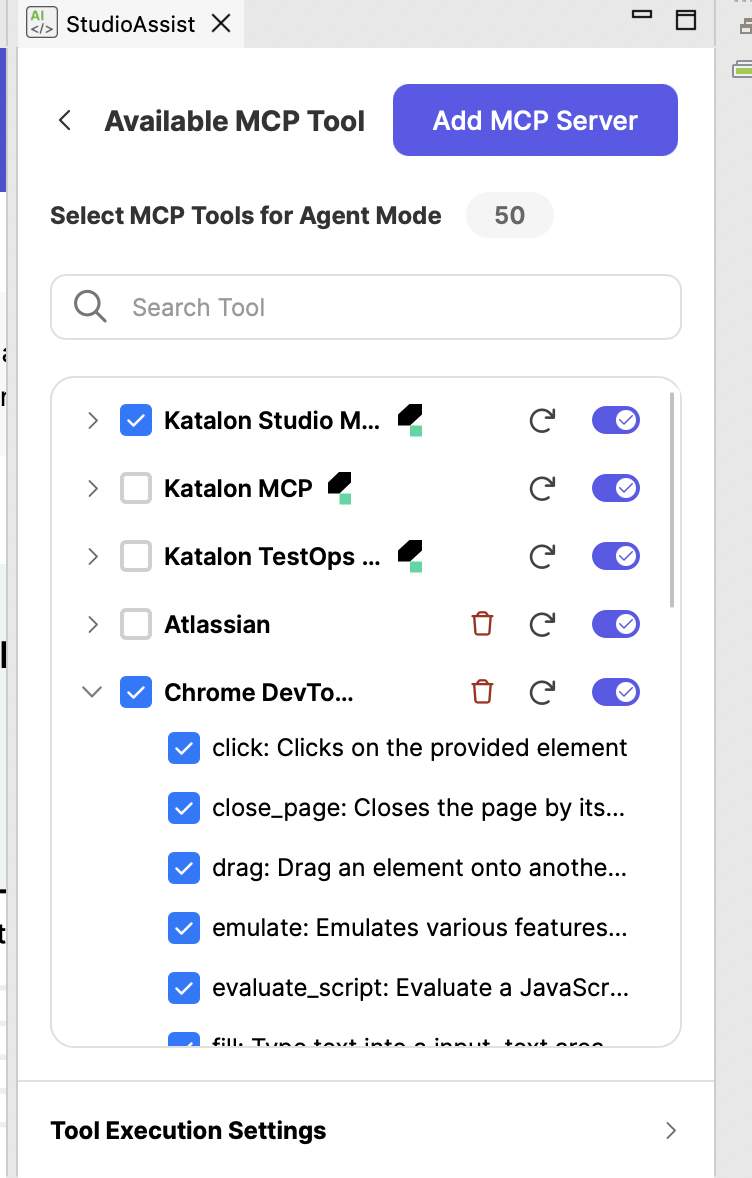Image resolution: width=752 pixels, height=1178 pixels.
Task: Click 'drag: Drag an element onto anothe...' text
Action: [x=419, y=868]
